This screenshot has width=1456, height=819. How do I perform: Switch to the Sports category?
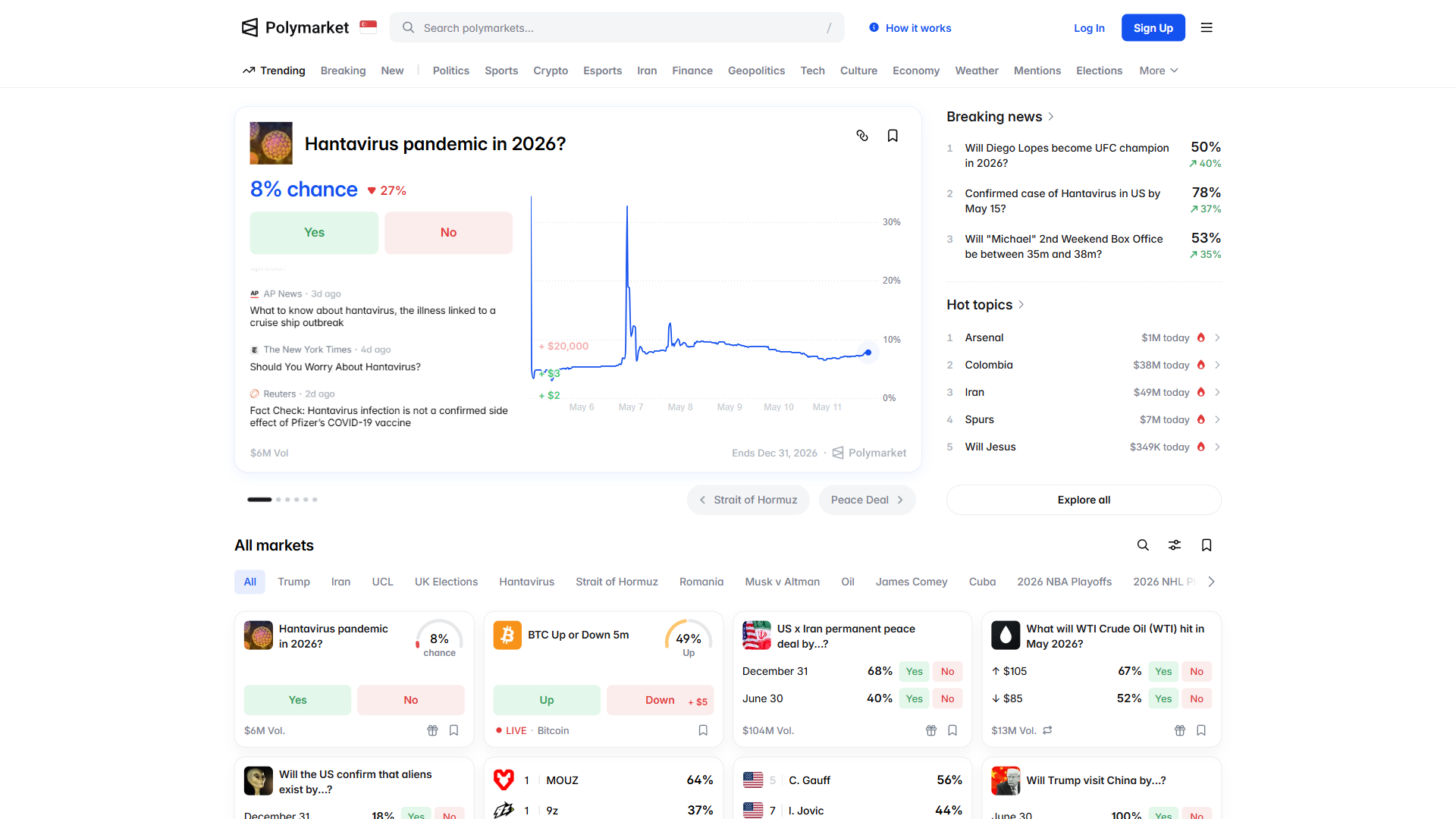coord(501,71)
